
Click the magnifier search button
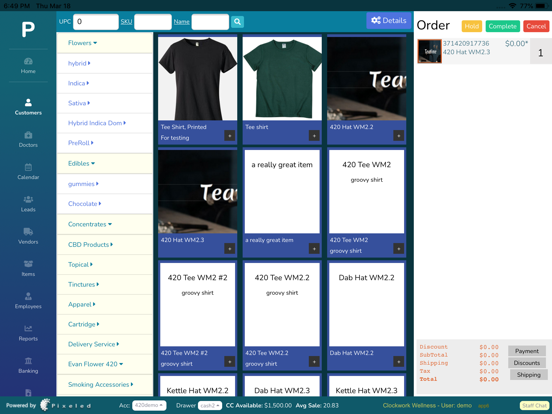click(238, 22)
